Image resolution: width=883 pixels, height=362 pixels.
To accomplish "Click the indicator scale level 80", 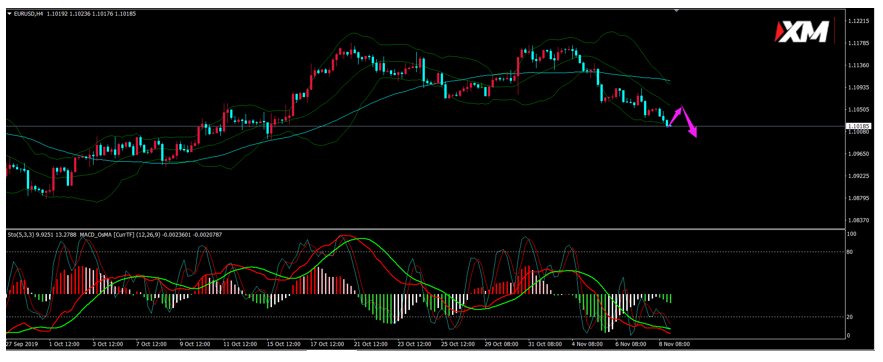I will [x=850, y=252].
